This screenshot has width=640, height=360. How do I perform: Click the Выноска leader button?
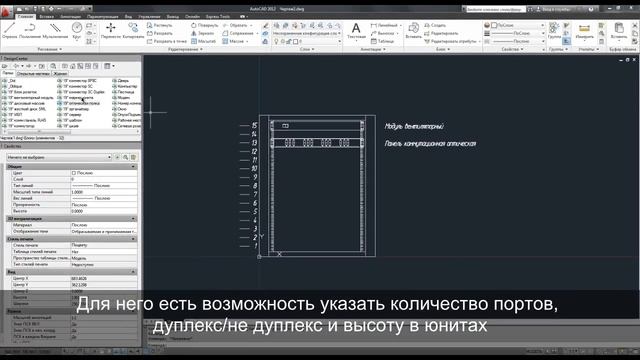[383, 33]
